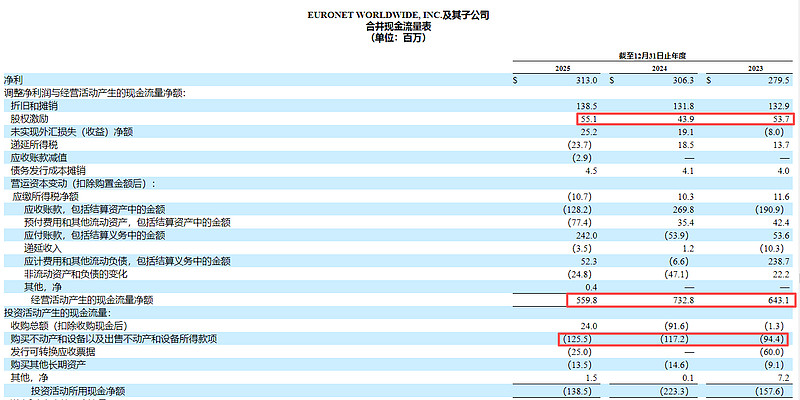Click the 递延收入 row label

(42, 248)
